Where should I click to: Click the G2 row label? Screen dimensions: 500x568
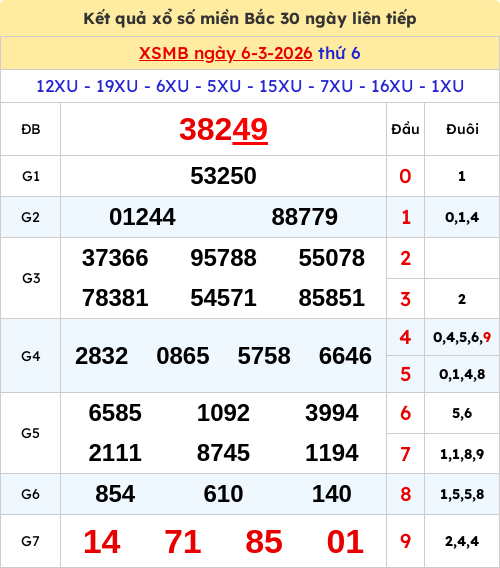coord(31,217)
